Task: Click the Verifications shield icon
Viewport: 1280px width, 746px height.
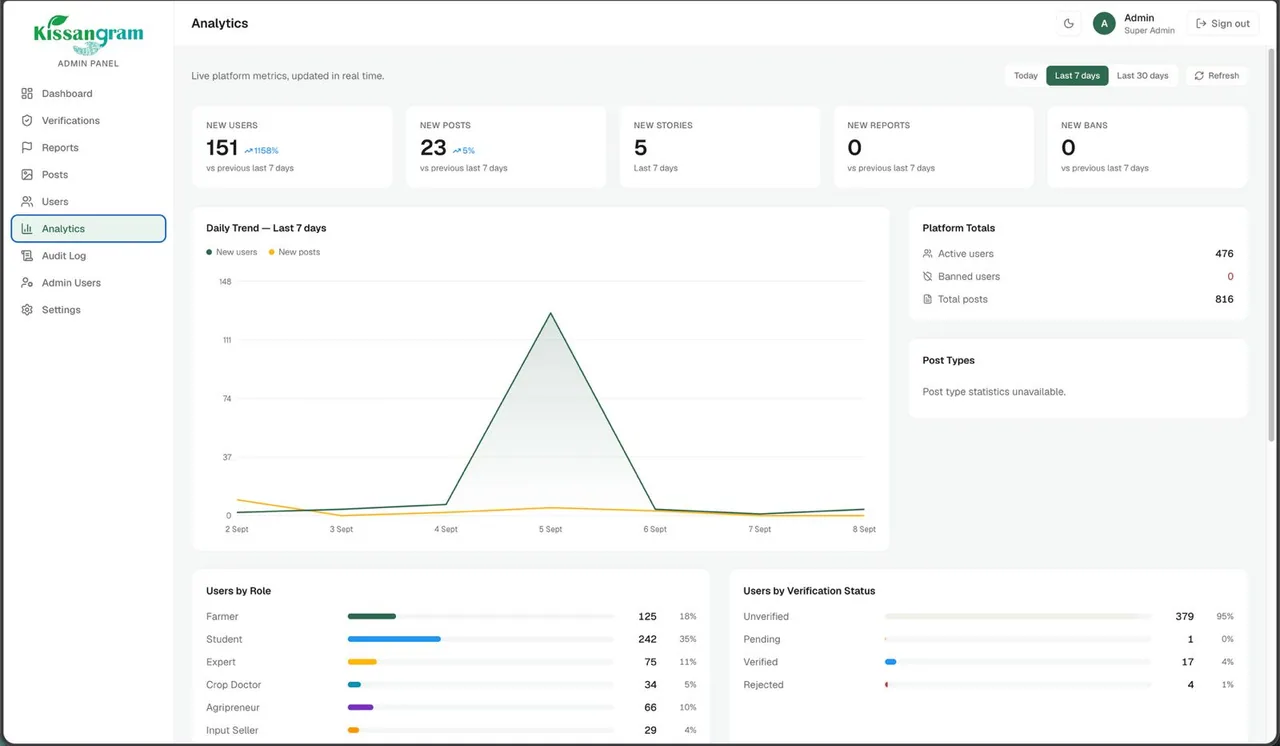Action: click(x=27, y=121)
